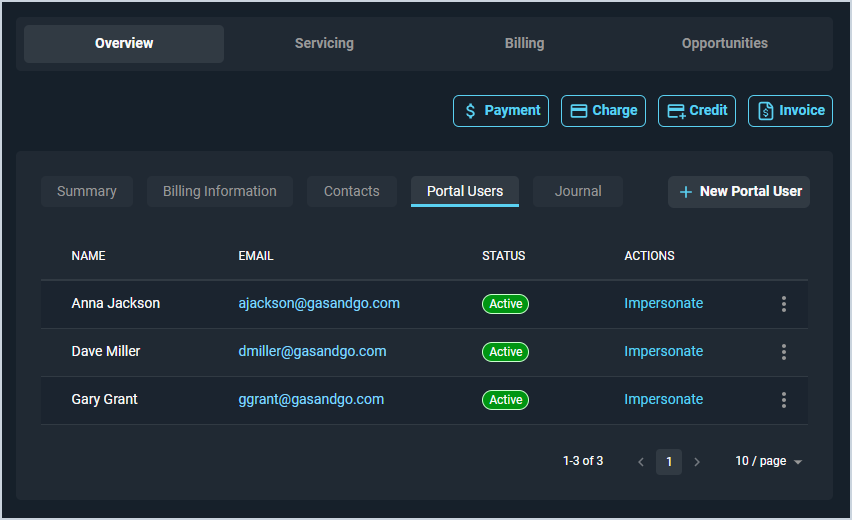Click the Payment button

[x=501, y=111]
